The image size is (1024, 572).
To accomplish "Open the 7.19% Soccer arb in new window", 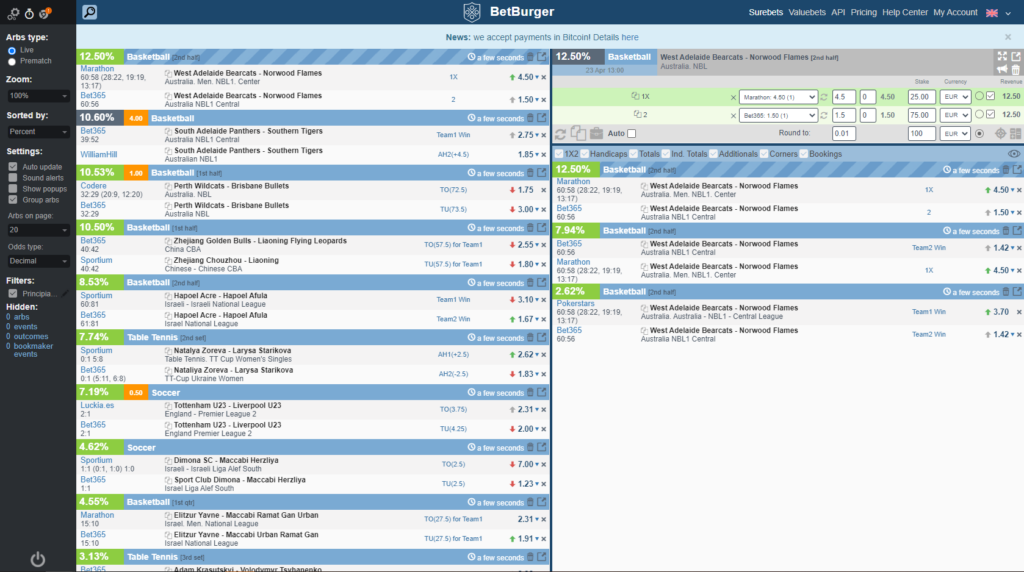I will coord(541,392).
